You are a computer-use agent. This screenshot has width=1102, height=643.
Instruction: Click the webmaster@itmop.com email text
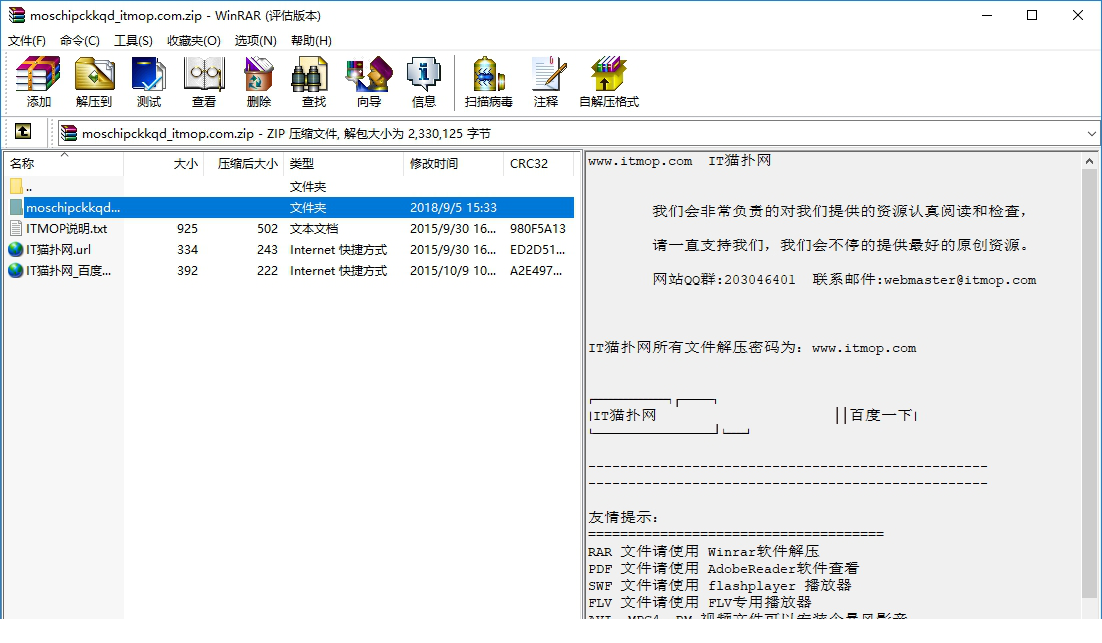coord(960,280)
